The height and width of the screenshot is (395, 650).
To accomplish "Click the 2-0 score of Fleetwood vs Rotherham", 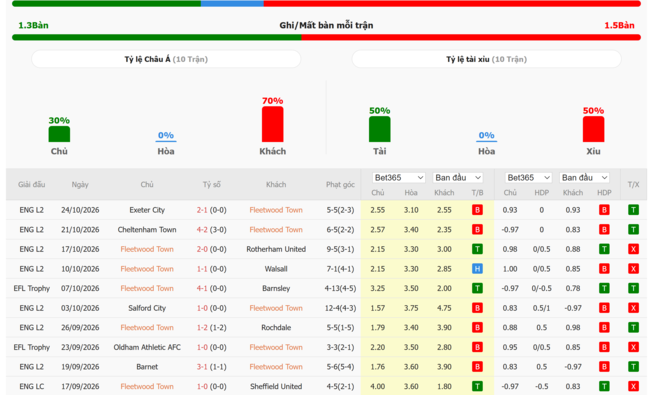I will (x=201, y=249).
